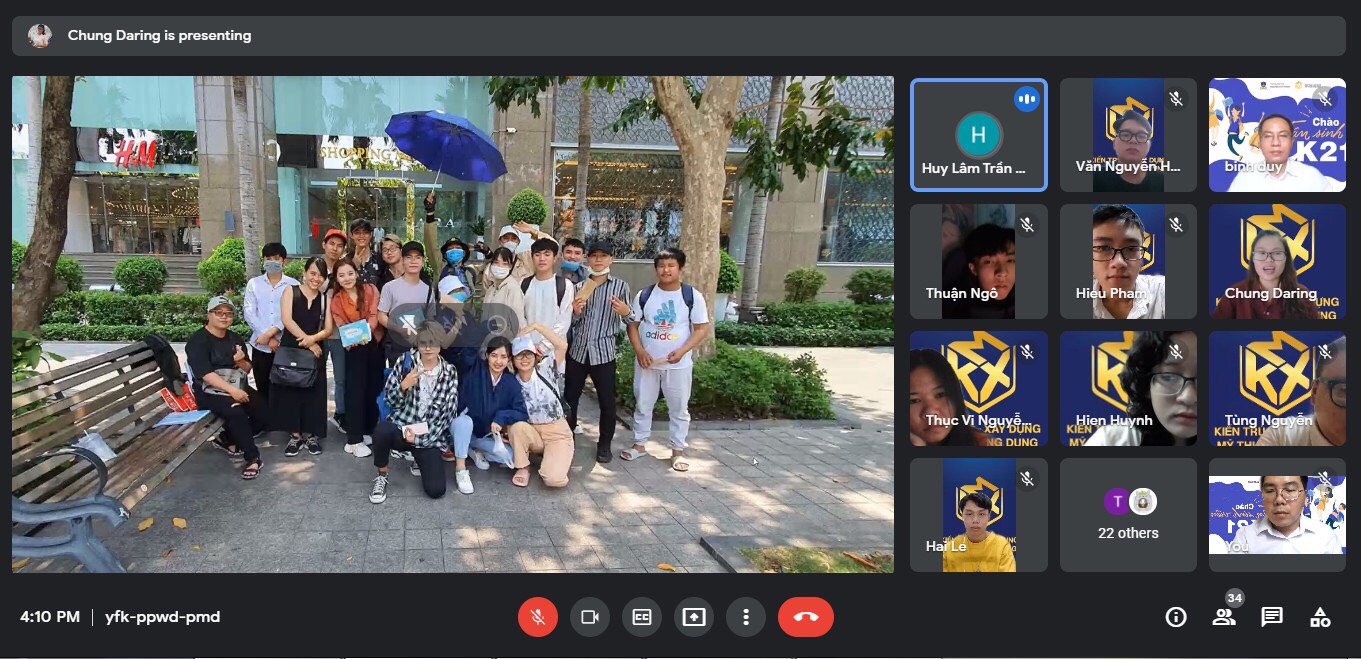The width and height of the screenshot is (1361, 659).
Task: Show the participants list with 34 people
Action: (x=1224, y=617)
